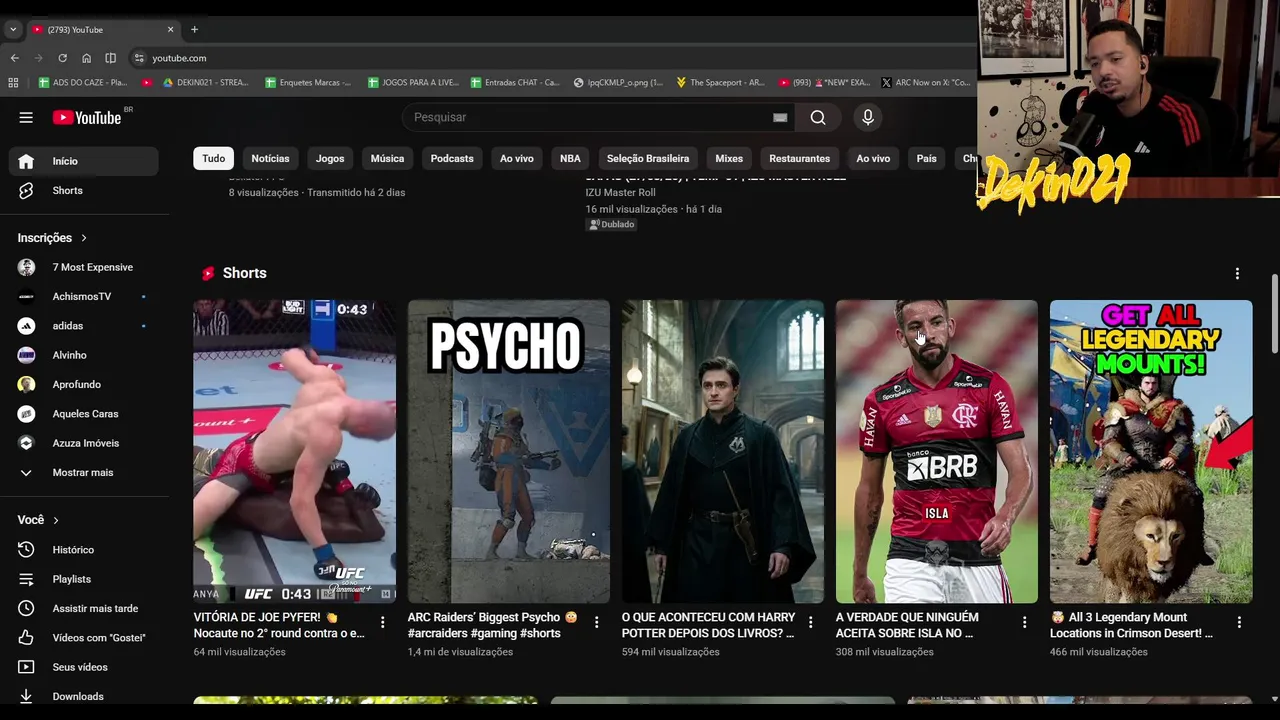Play the PSYCHO ARC Raiders short thumbnail

click(508, 451)
